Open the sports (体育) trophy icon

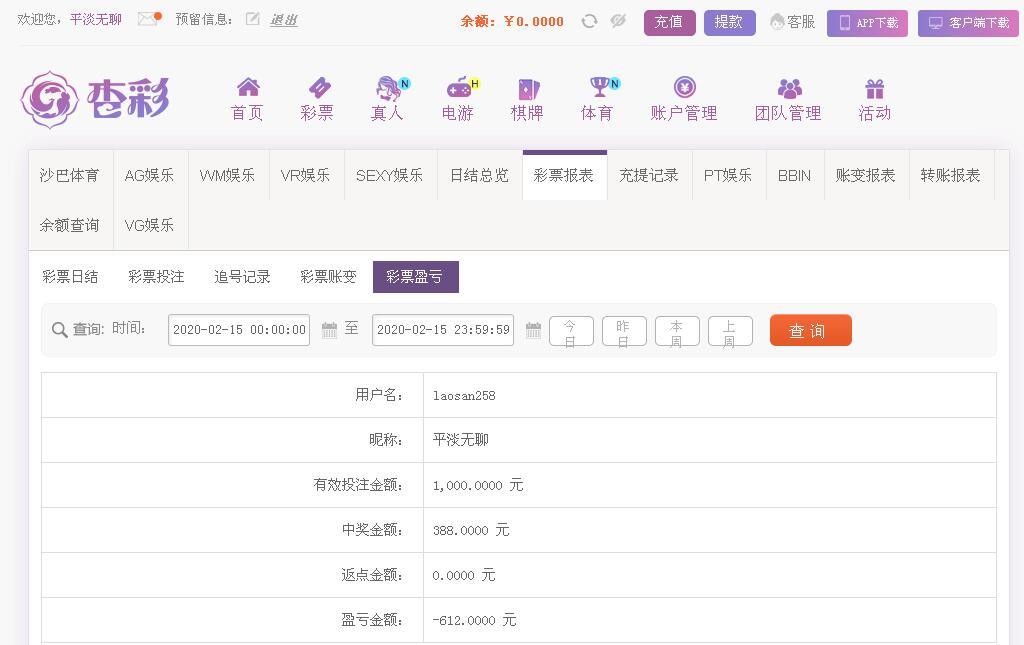(x=598, y=88)
